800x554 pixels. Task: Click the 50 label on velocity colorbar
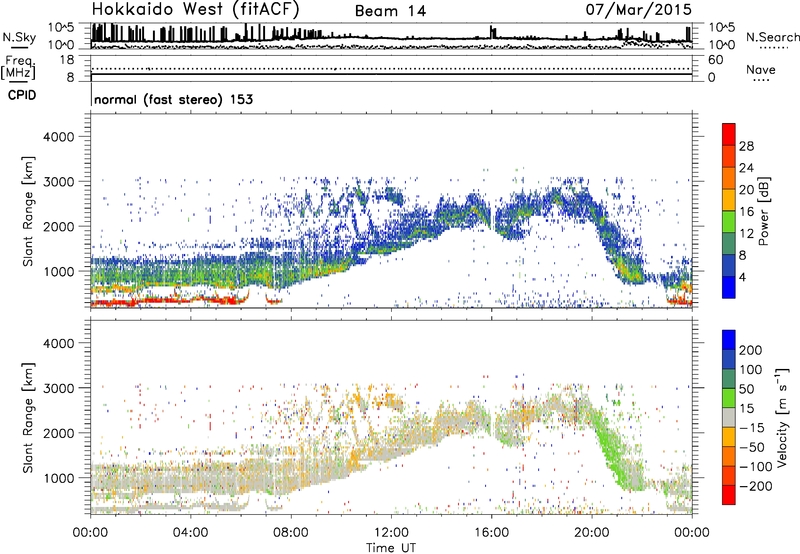[x=746, y=389]
